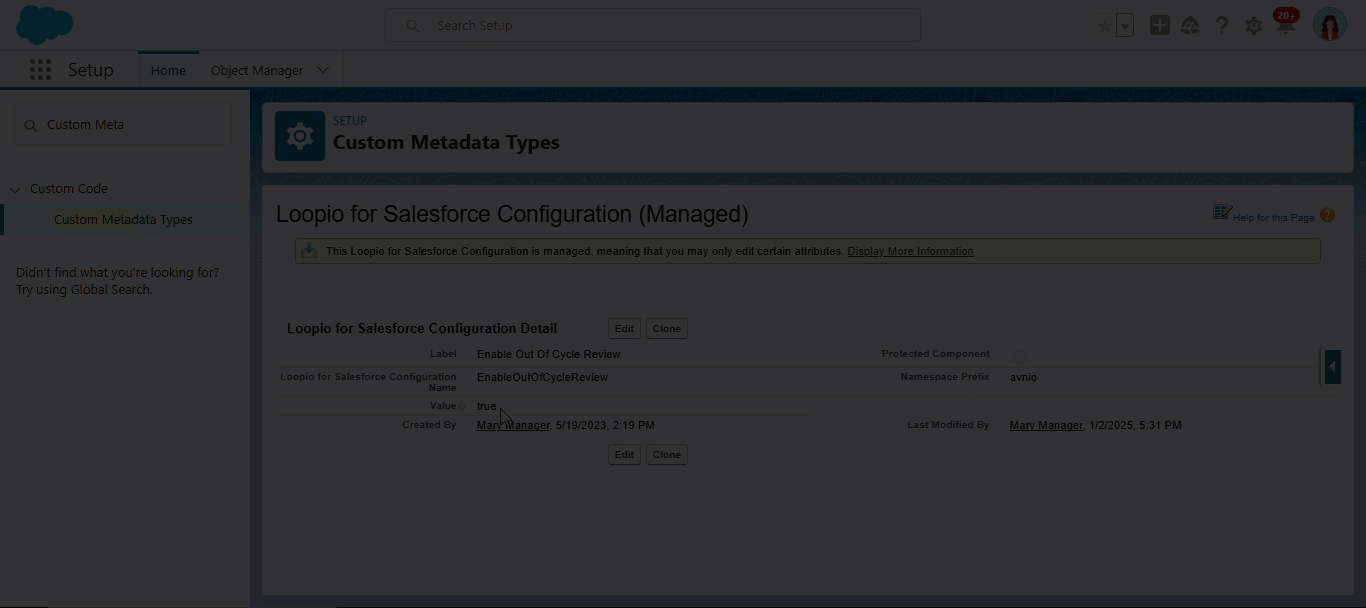Click the top Edit button
The height and width of the screenshot is (608, 1366).
624,329
